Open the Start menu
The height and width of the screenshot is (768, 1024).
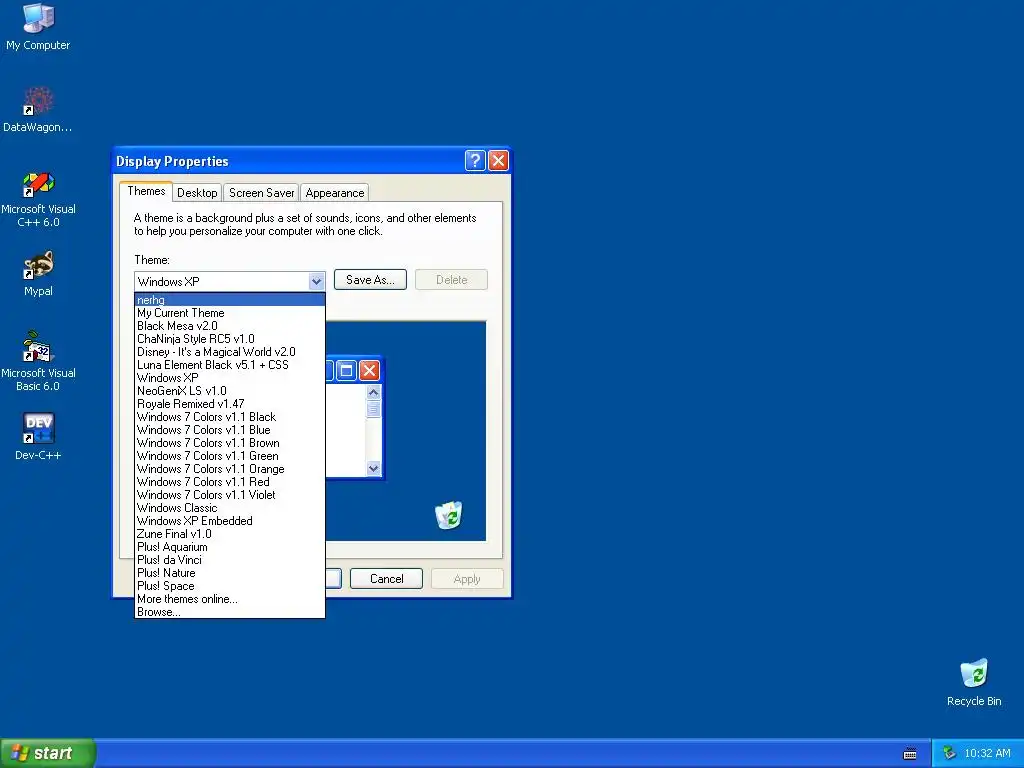pyautogui.click(x=48, y=753)
